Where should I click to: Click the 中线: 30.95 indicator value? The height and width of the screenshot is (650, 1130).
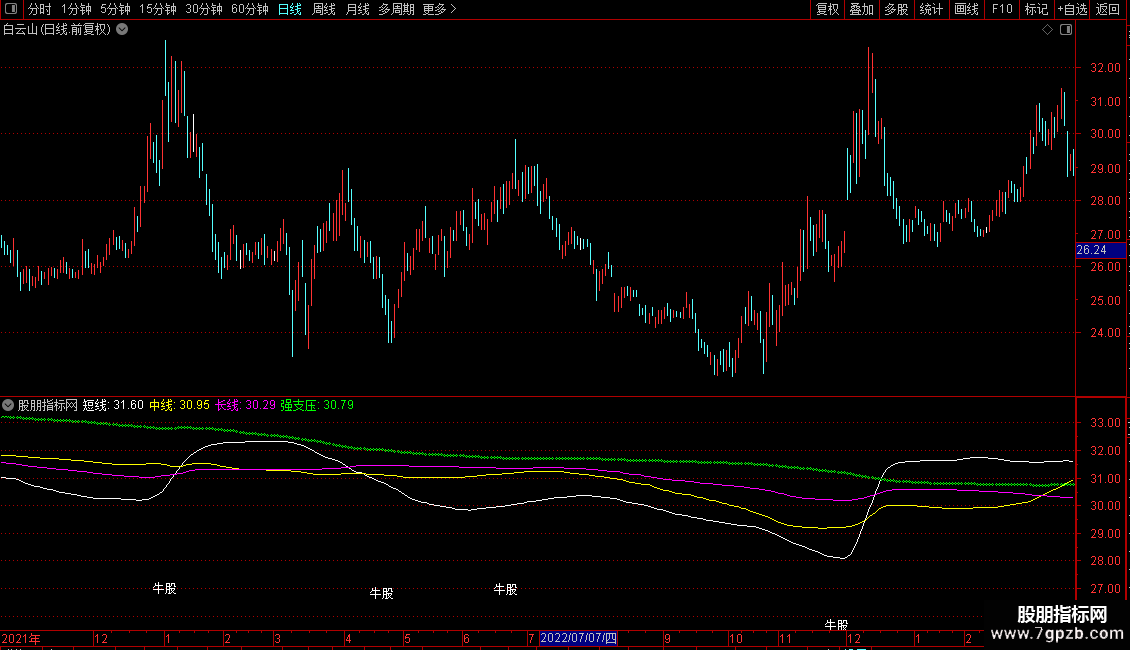click(x=179, y=406)
